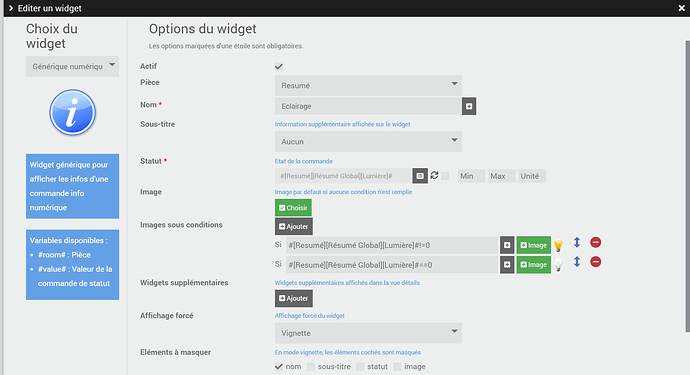The width and height of the screenshot is (690, 375).
Task: Remove the Lumière==0 condition with red minus
Action: coord(595,262)
